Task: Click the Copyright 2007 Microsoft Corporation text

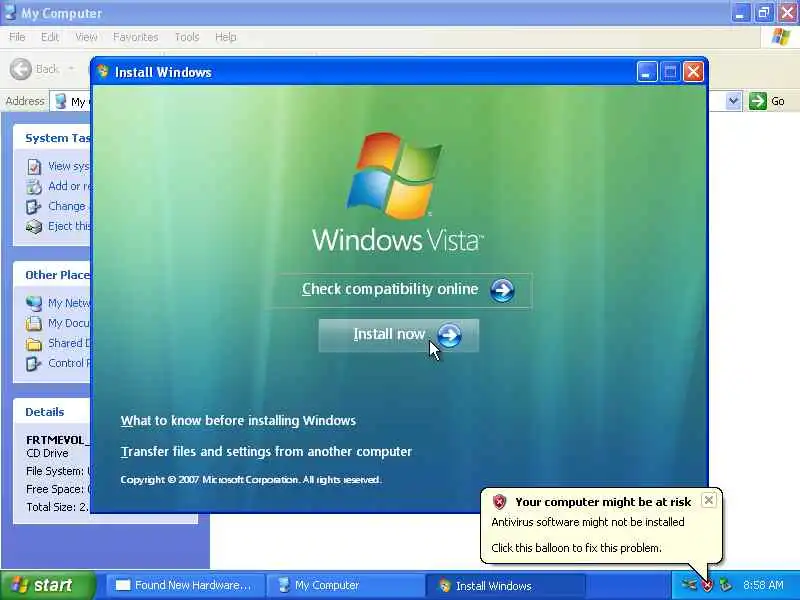Action: coord(251,480)
